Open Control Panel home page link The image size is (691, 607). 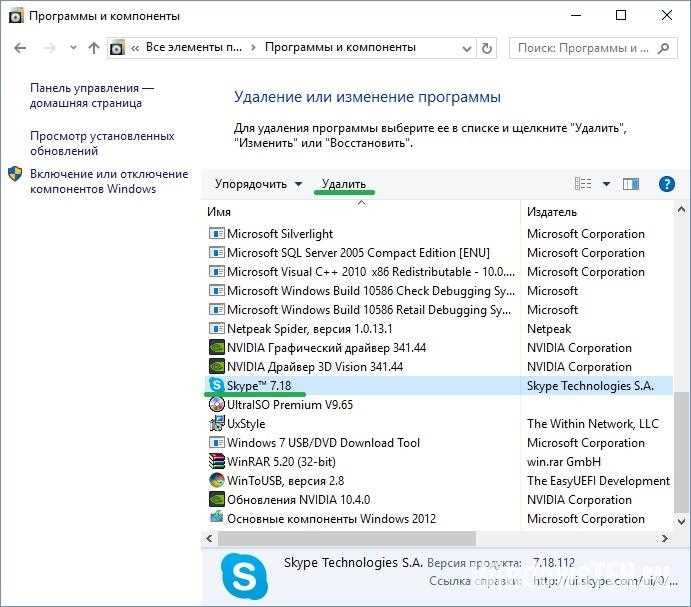point(92,95)
